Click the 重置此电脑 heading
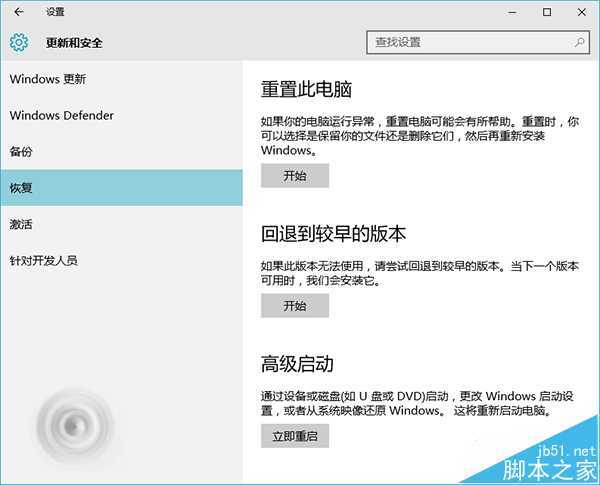Image resolution: width=600 pixels, height=485 pixels. 306,89
